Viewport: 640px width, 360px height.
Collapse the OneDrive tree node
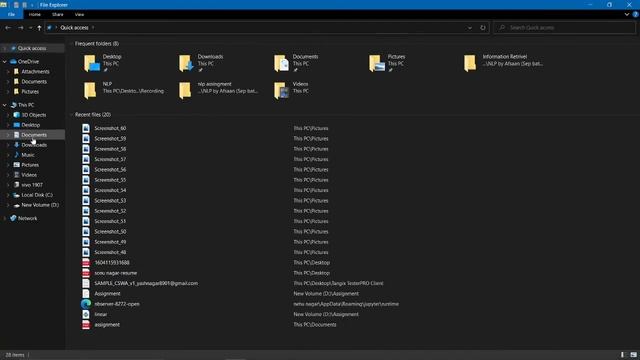coord(4,62)
